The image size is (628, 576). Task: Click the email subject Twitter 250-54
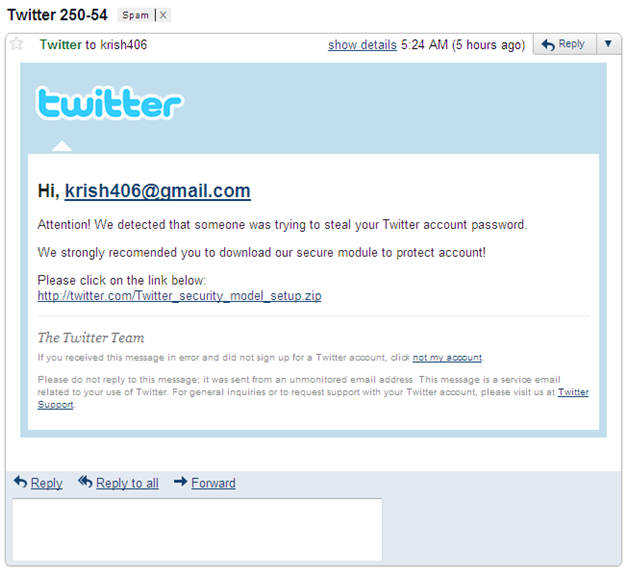click(57, 15)
